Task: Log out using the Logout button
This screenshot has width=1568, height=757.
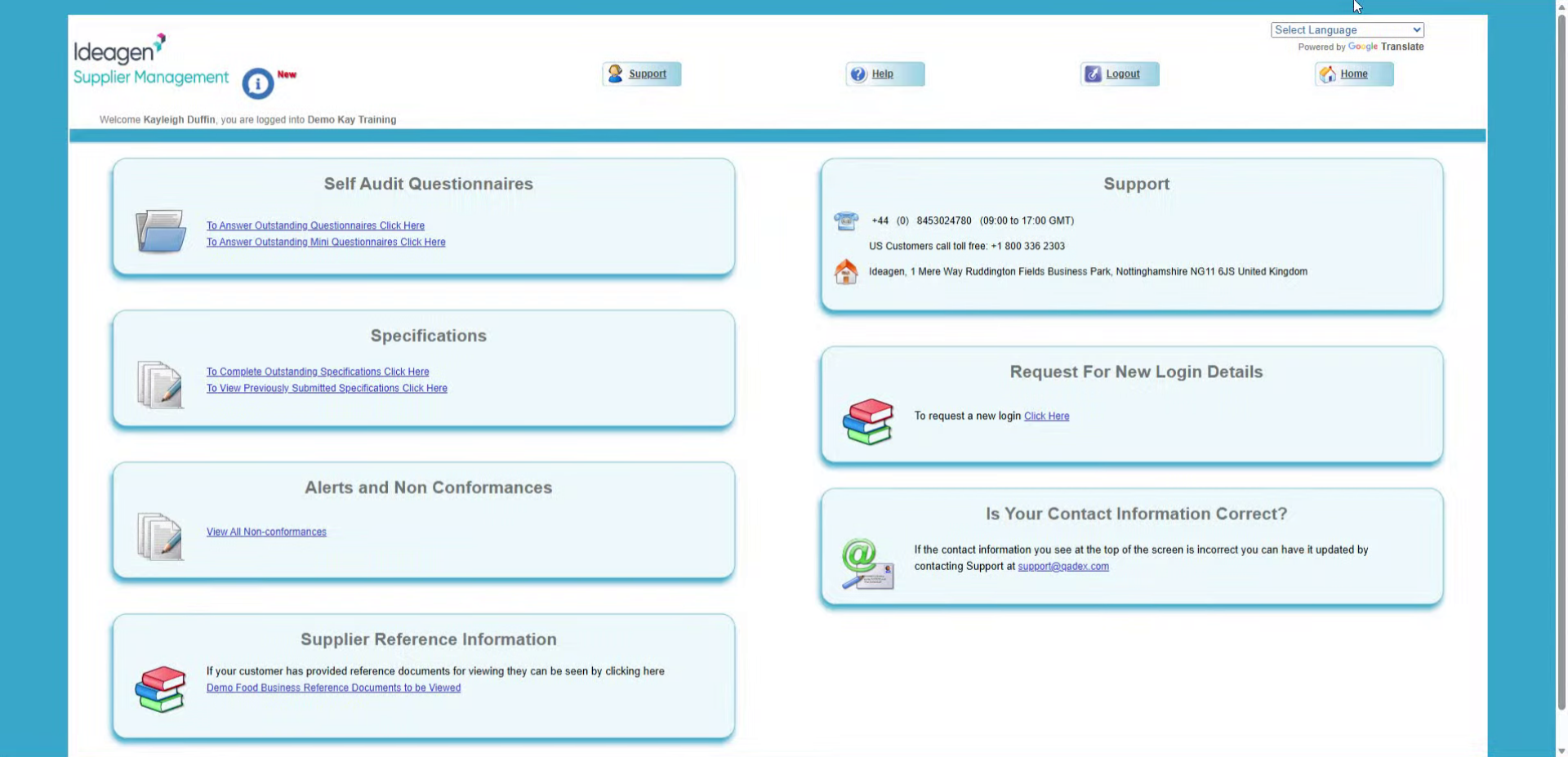Action: point(1120,74)
